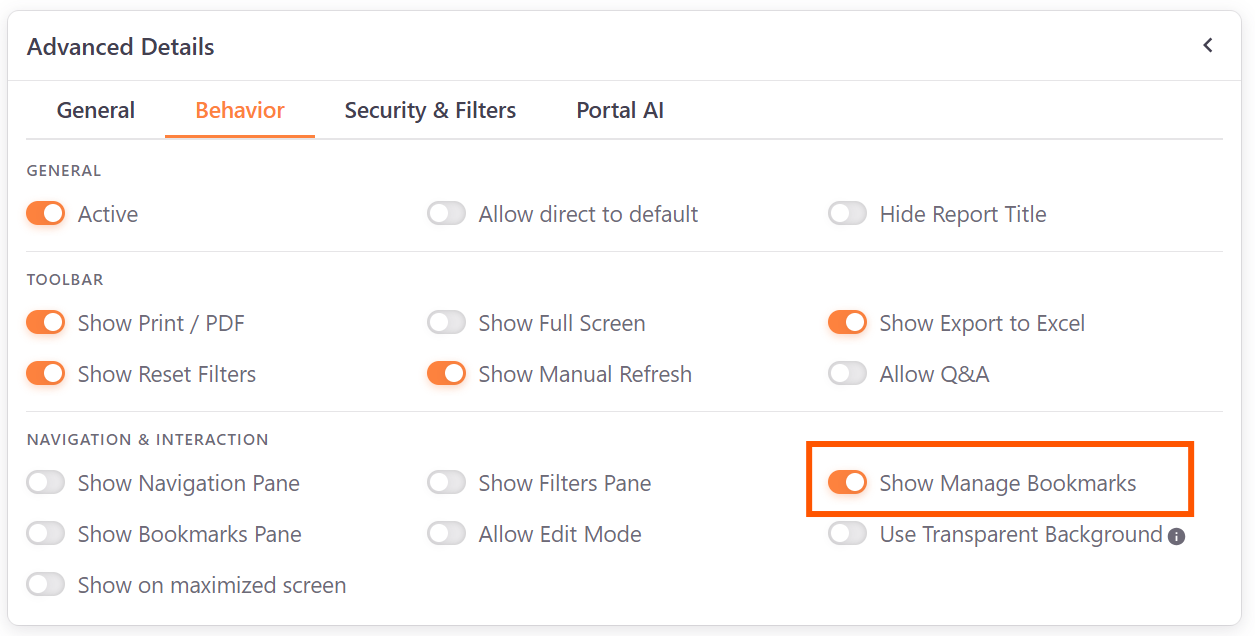Turn on Show on maximized screen
This screenshot has width=1255, height=636.
45,584
